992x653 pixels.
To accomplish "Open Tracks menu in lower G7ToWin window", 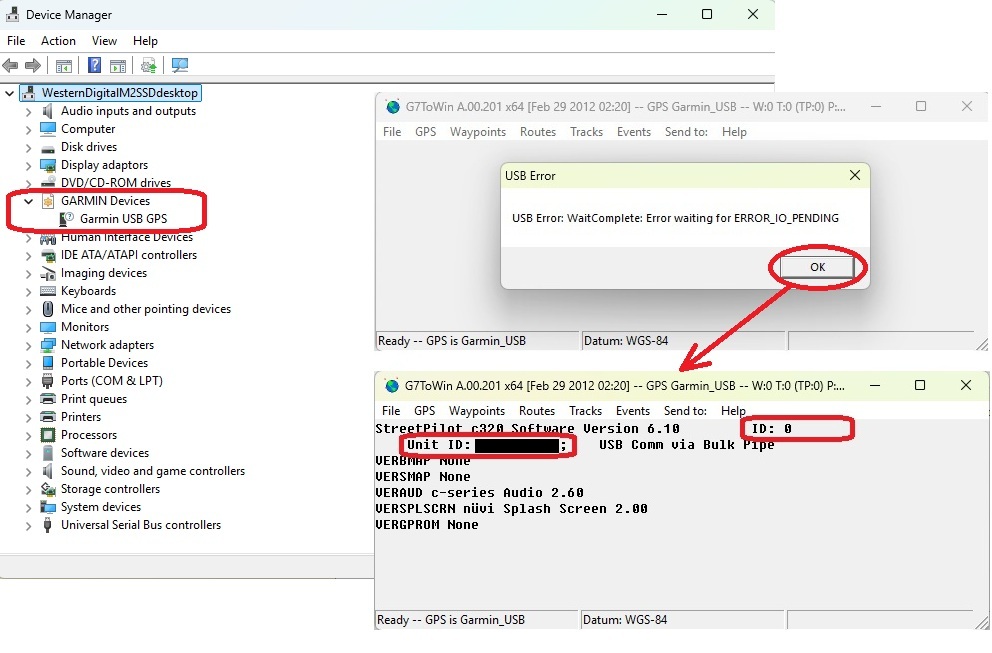I will coord(585,411).
